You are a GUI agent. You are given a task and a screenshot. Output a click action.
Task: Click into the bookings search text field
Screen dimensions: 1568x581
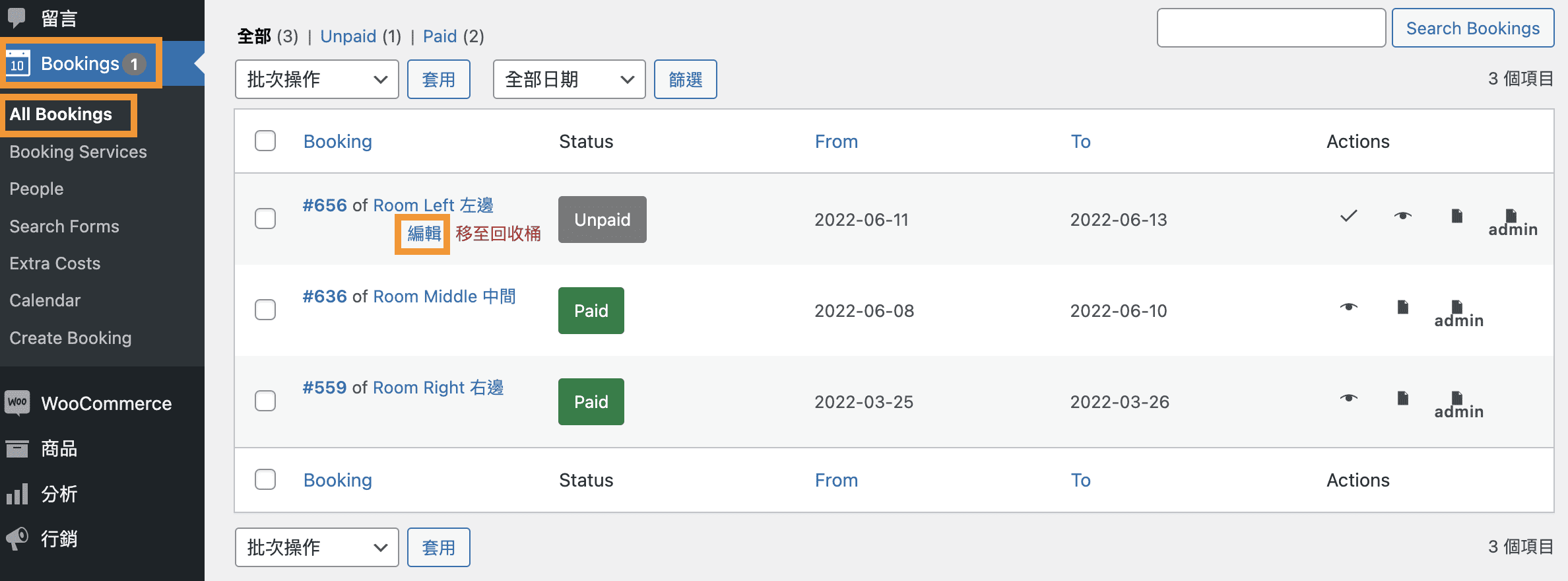pyautogui.click(x=1271, y=28)
